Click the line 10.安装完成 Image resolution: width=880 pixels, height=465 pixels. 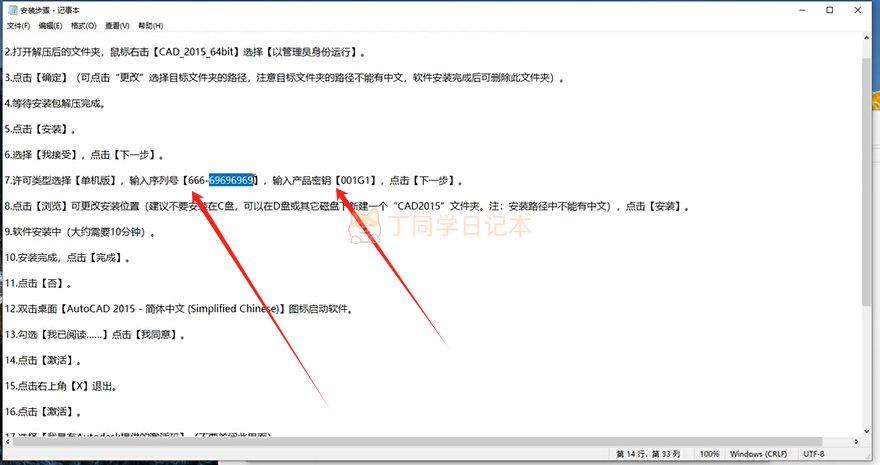coord(68,258)
